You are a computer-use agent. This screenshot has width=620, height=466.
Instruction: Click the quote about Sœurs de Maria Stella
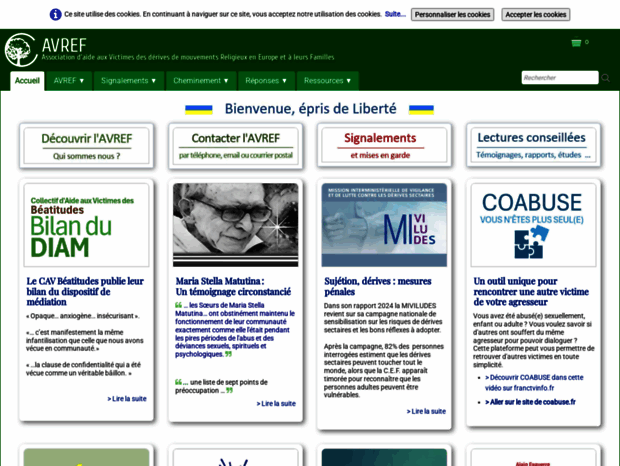[x=235, y=330]
